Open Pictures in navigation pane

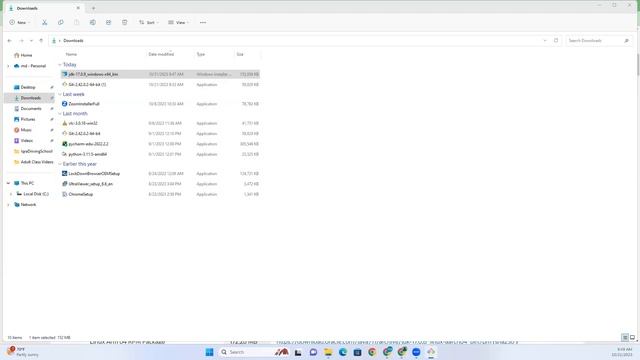28,119
